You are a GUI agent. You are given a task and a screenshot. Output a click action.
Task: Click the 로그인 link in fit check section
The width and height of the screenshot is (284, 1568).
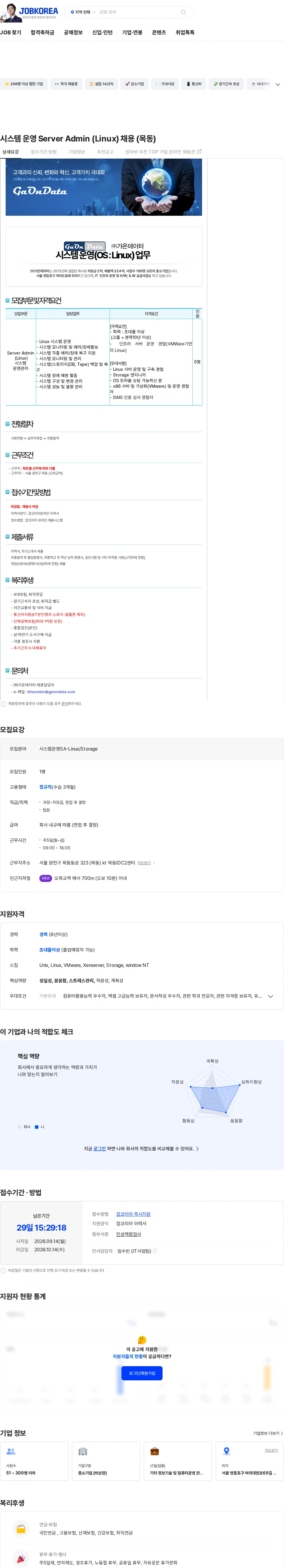99,1149
